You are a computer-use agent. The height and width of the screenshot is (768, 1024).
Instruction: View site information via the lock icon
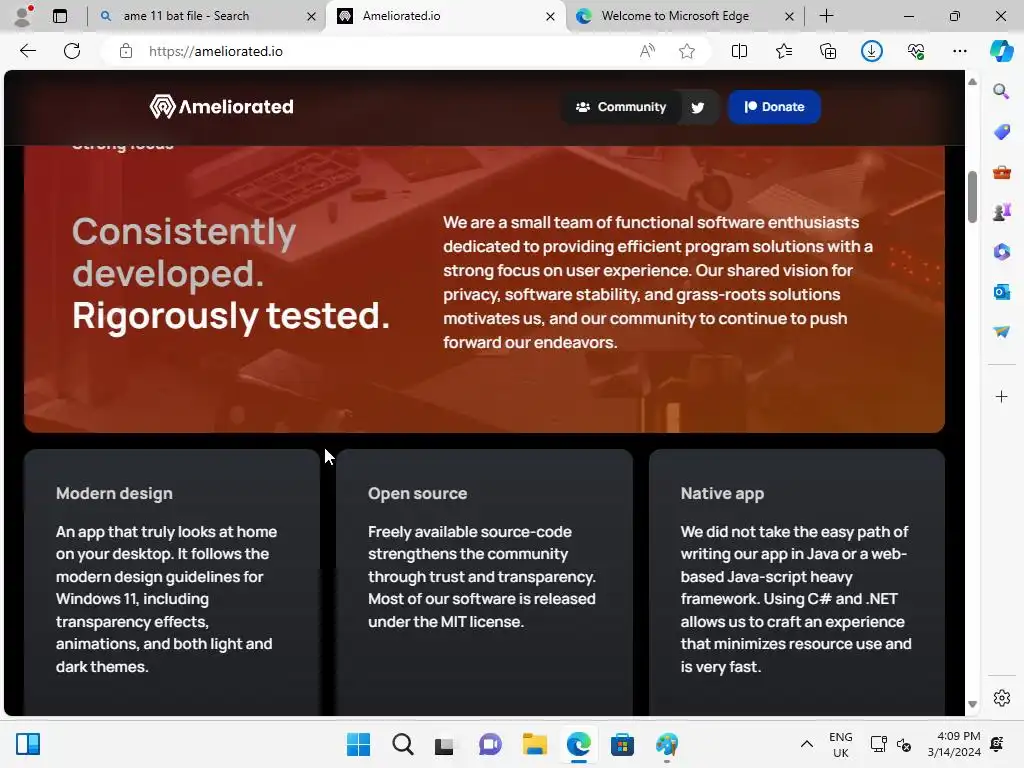pyautogui.click(x=126, y=51)
